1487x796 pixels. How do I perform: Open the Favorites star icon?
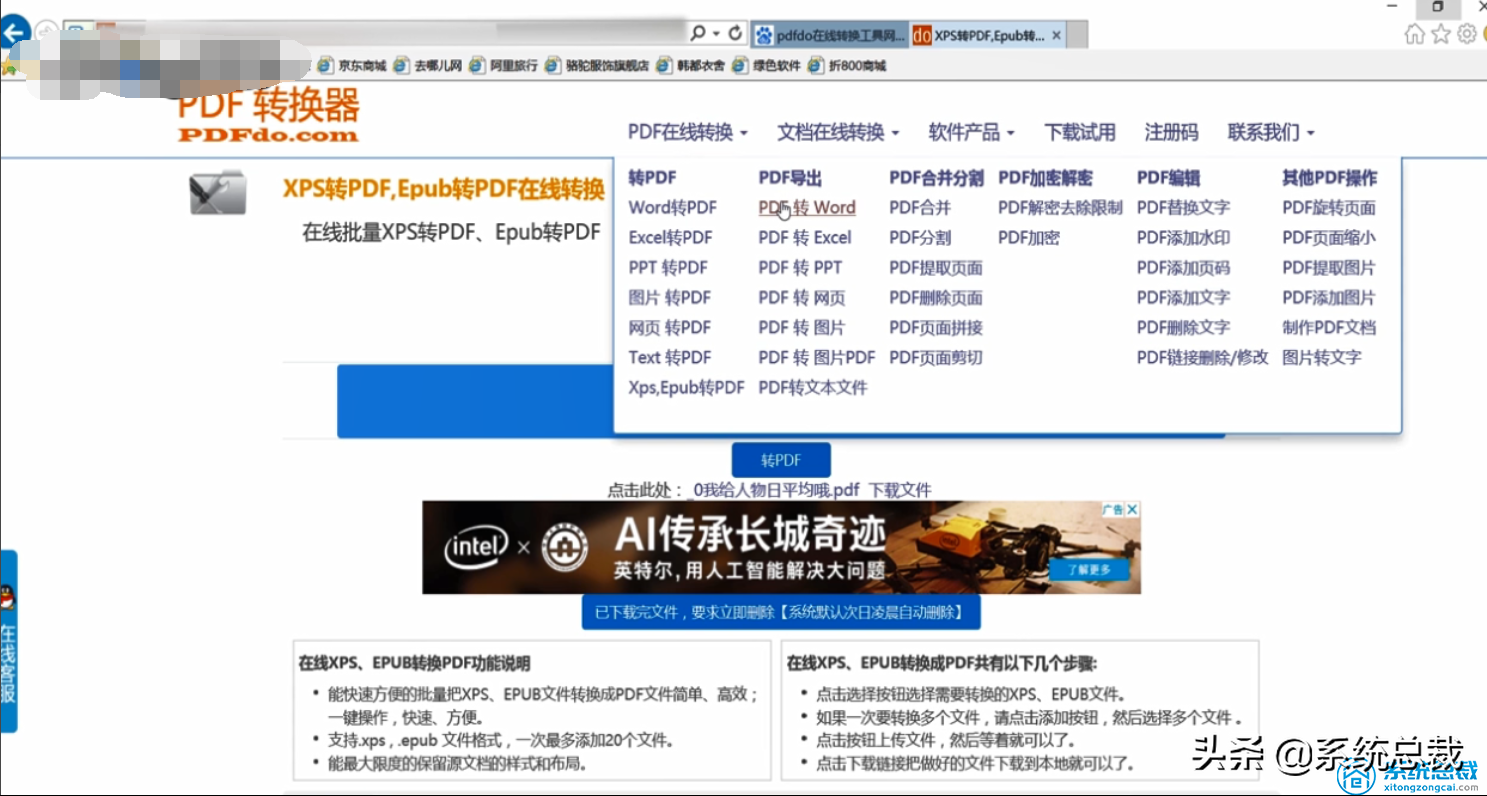[1441, 34]
